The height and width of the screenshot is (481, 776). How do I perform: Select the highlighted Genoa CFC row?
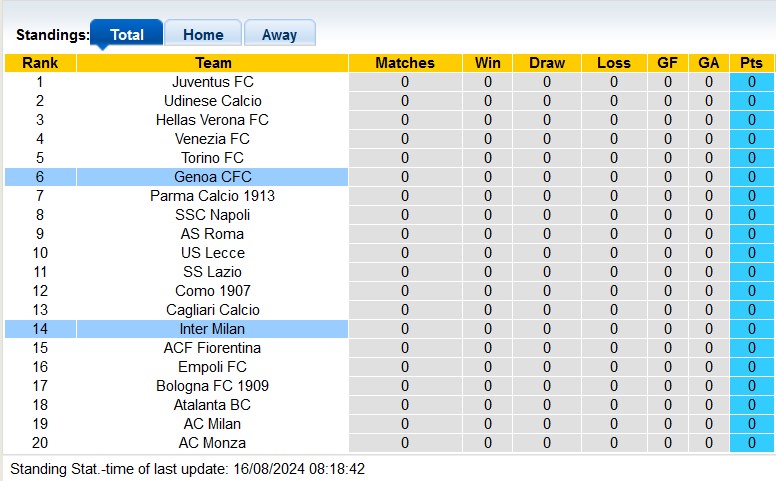tap(213, 177)
